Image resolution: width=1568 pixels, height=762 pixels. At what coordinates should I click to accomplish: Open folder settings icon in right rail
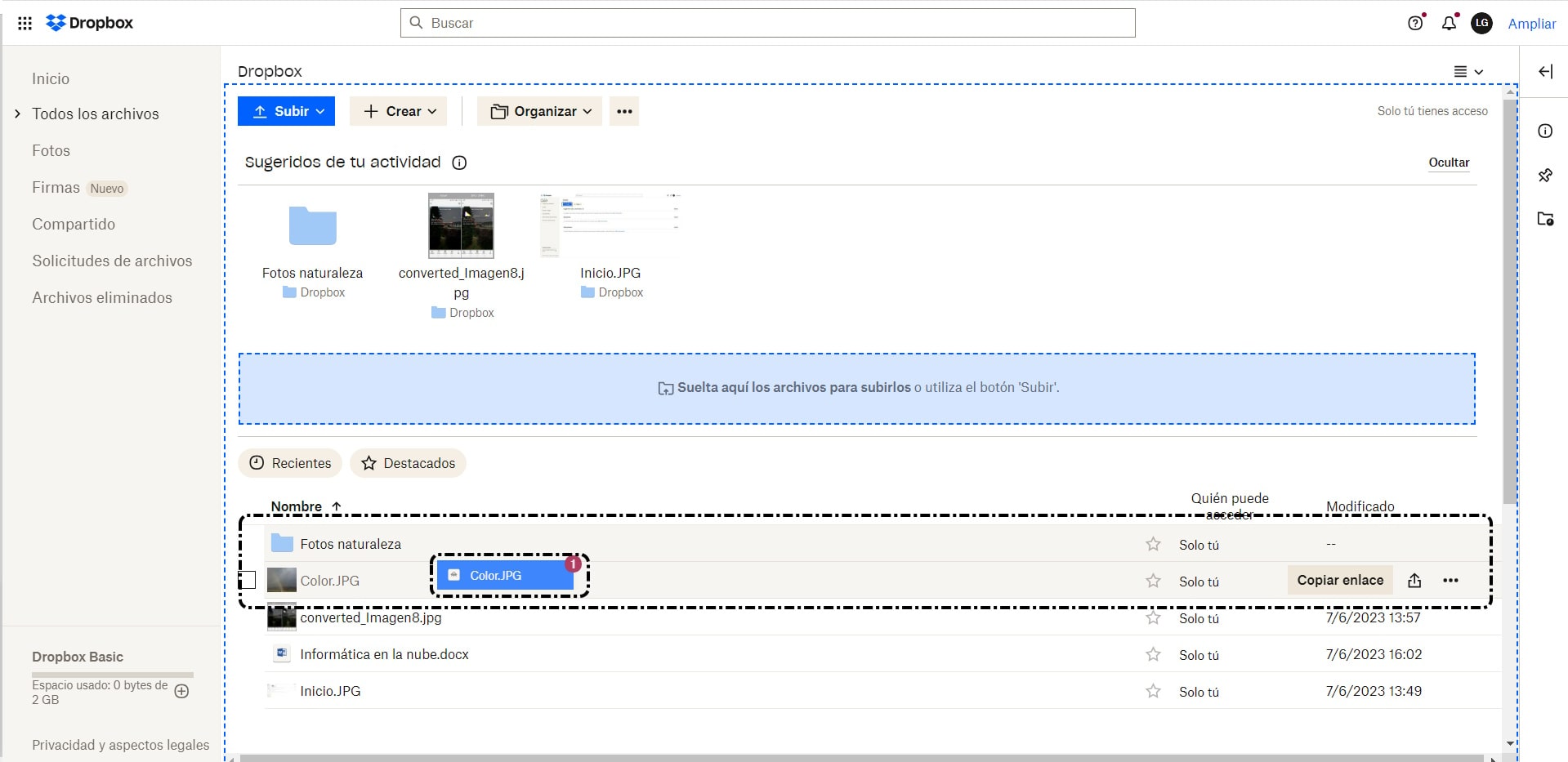pos(1545,219)
